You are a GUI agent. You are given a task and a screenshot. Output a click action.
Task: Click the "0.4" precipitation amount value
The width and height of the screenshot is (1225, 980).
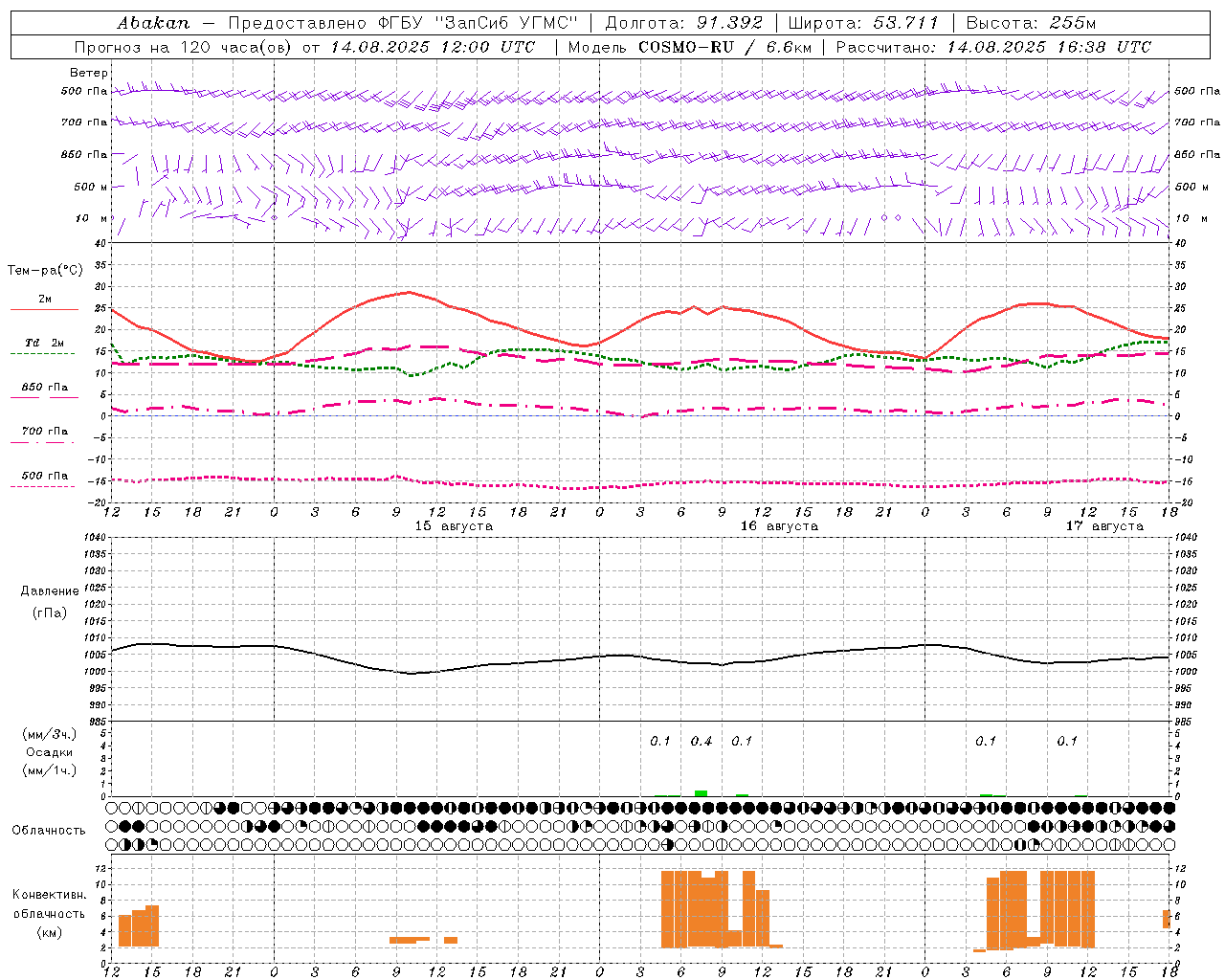coord(702,741)
